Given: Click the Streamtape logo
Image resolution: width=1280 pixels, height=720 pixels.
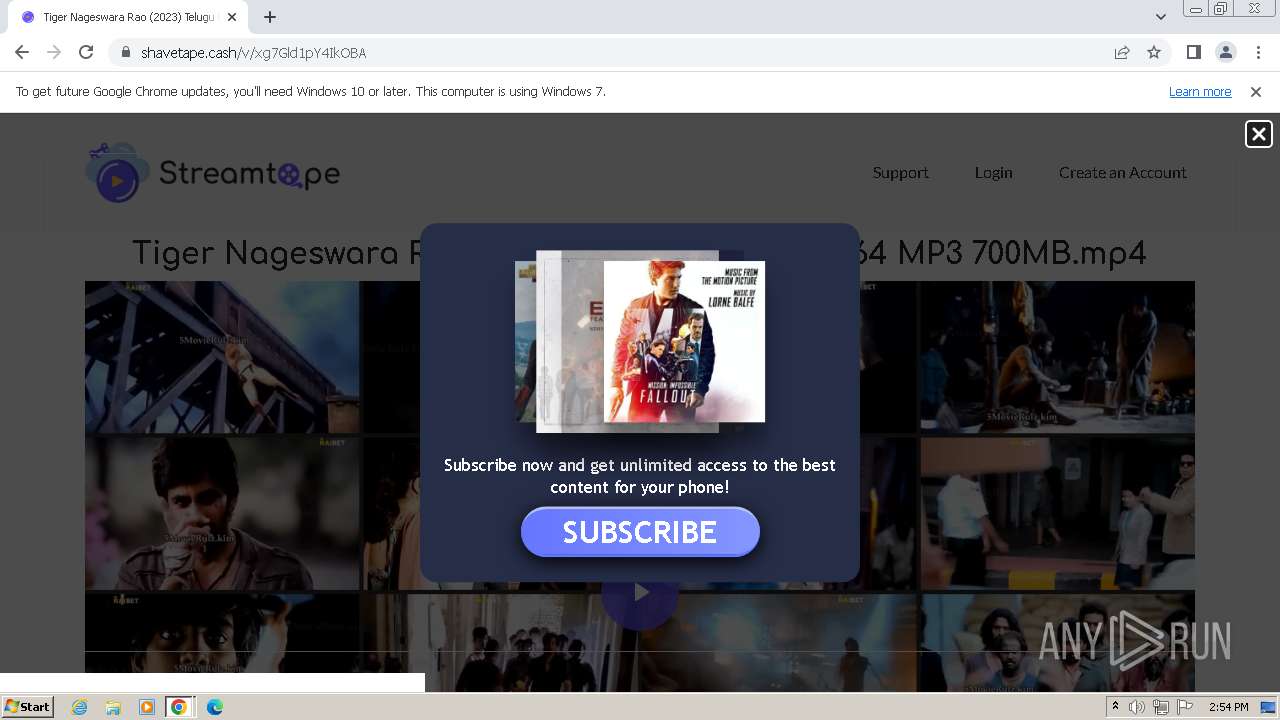Looking at the screenshot, I should (x=213, y=172).
